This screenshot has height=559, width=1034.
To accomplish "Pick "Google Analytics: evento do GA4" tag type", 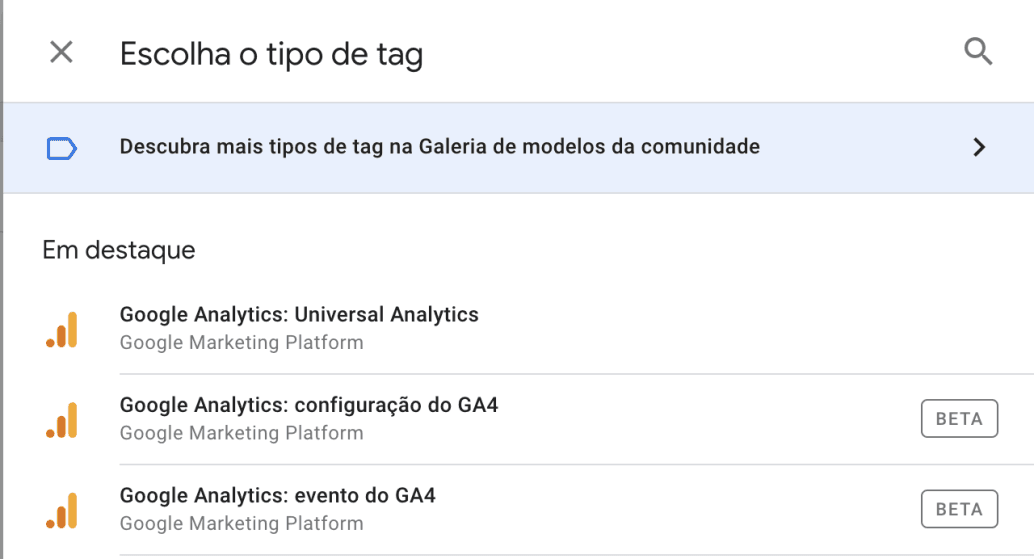I will pos(277,495).
